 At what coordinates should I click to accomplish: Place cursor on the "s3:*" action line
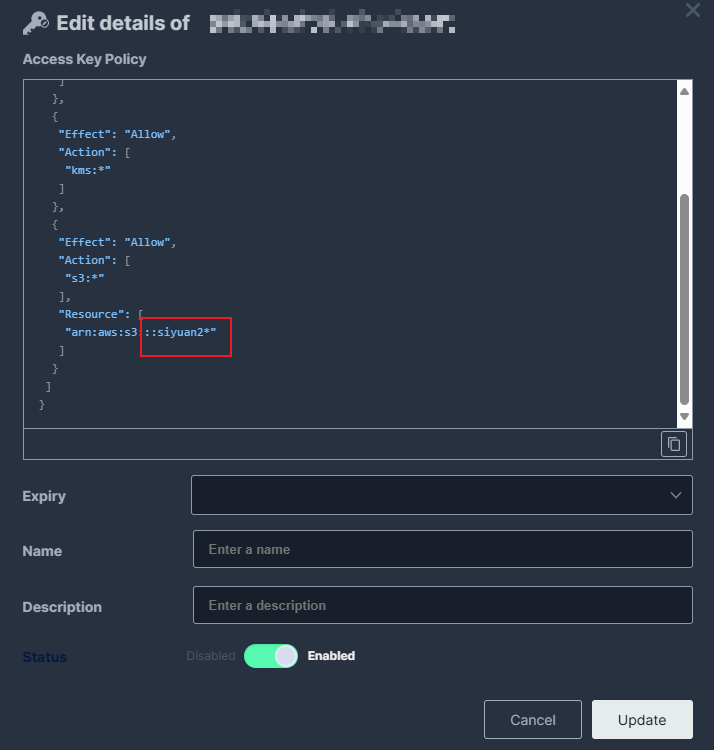tap(85, 278)
